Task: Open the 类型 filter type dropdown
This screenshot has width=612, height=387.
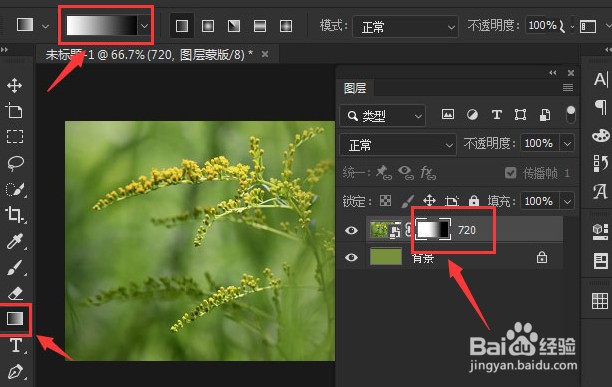Action: (382, 115)
